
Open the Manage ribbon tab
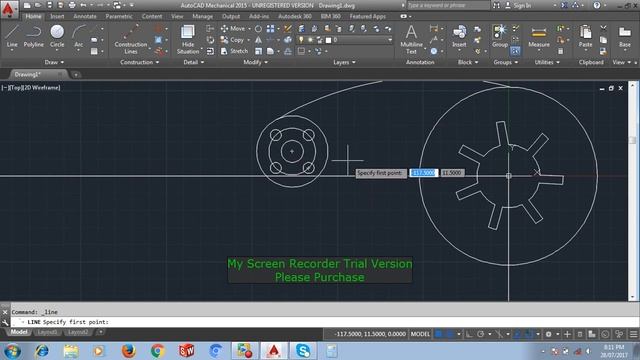202,17
